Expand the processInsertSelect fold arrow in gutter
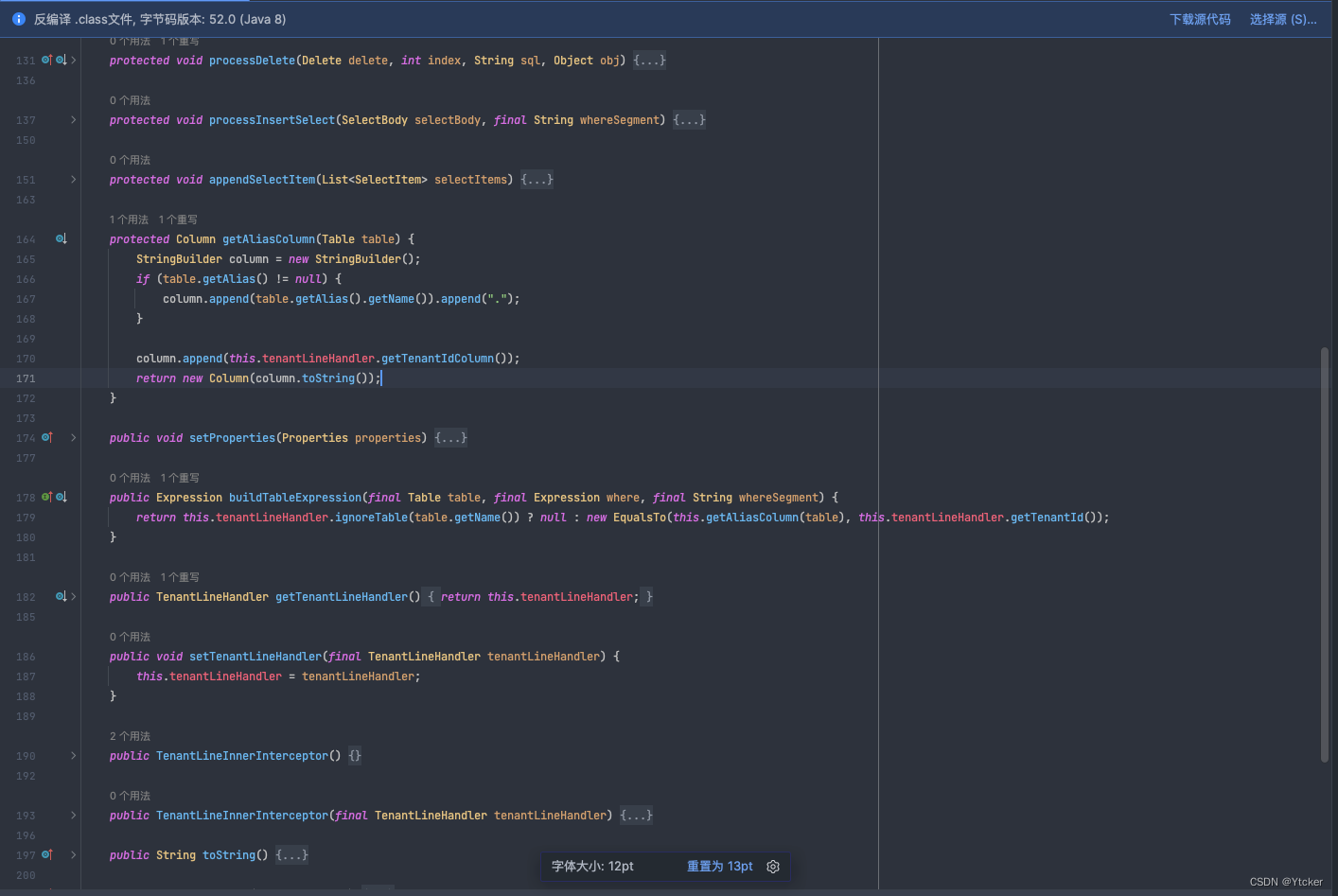Viewport: 1338px width, 896px height. [74, 119]
